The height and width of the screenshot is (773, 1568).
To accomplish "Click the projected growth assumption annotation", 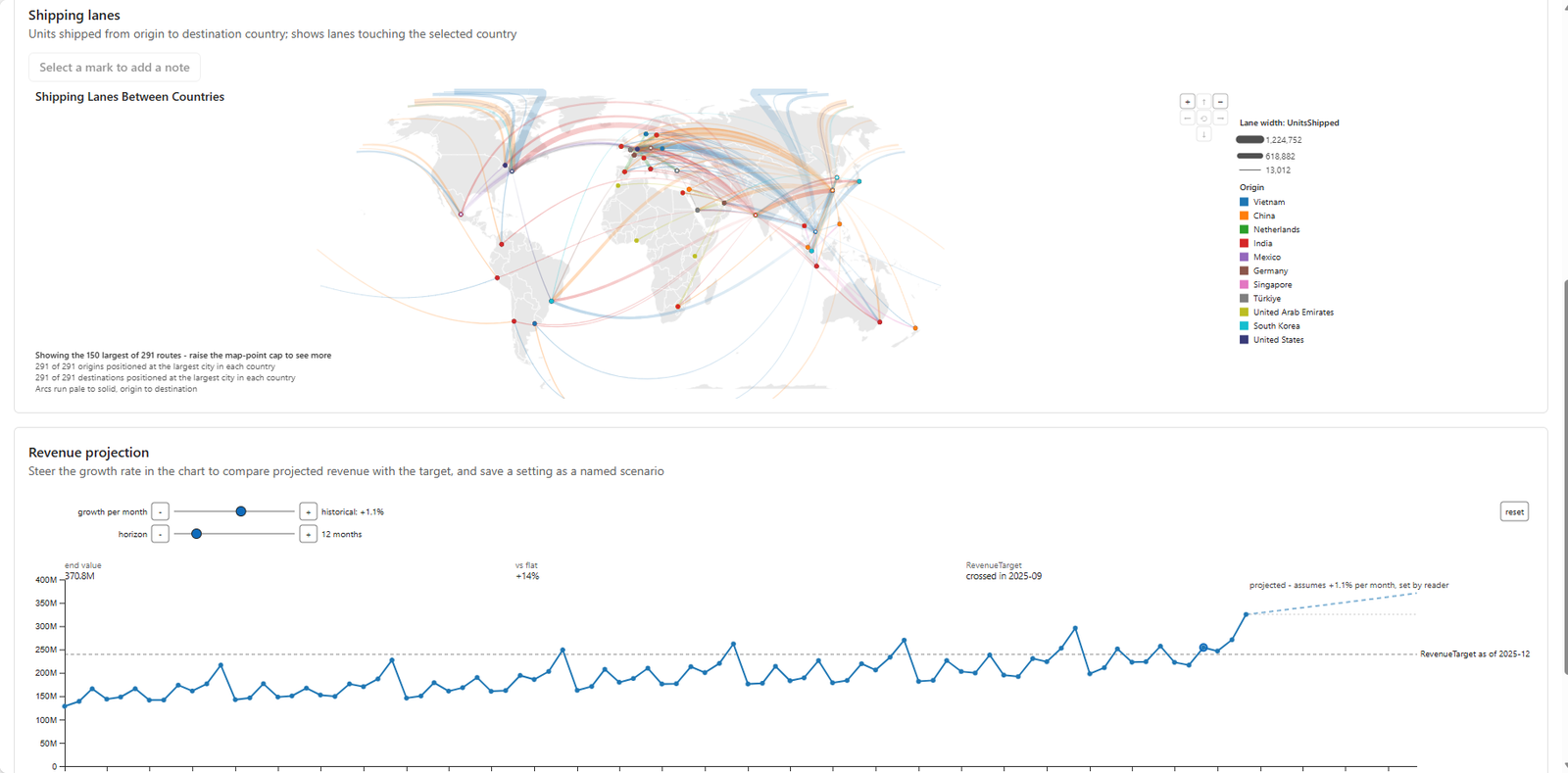I will click(x=1348, y=586).
